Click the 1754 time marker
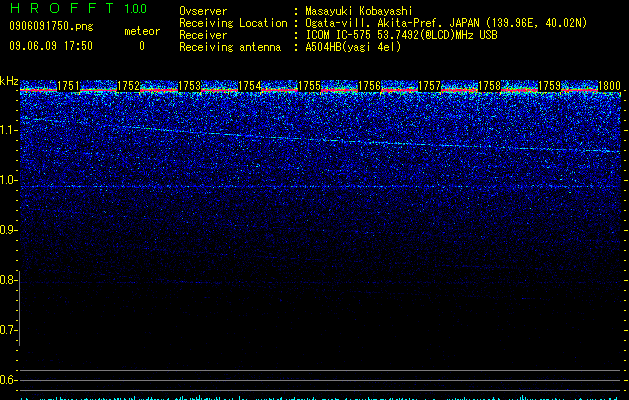Screen dimensions: 629x400 tap(250, 86)
